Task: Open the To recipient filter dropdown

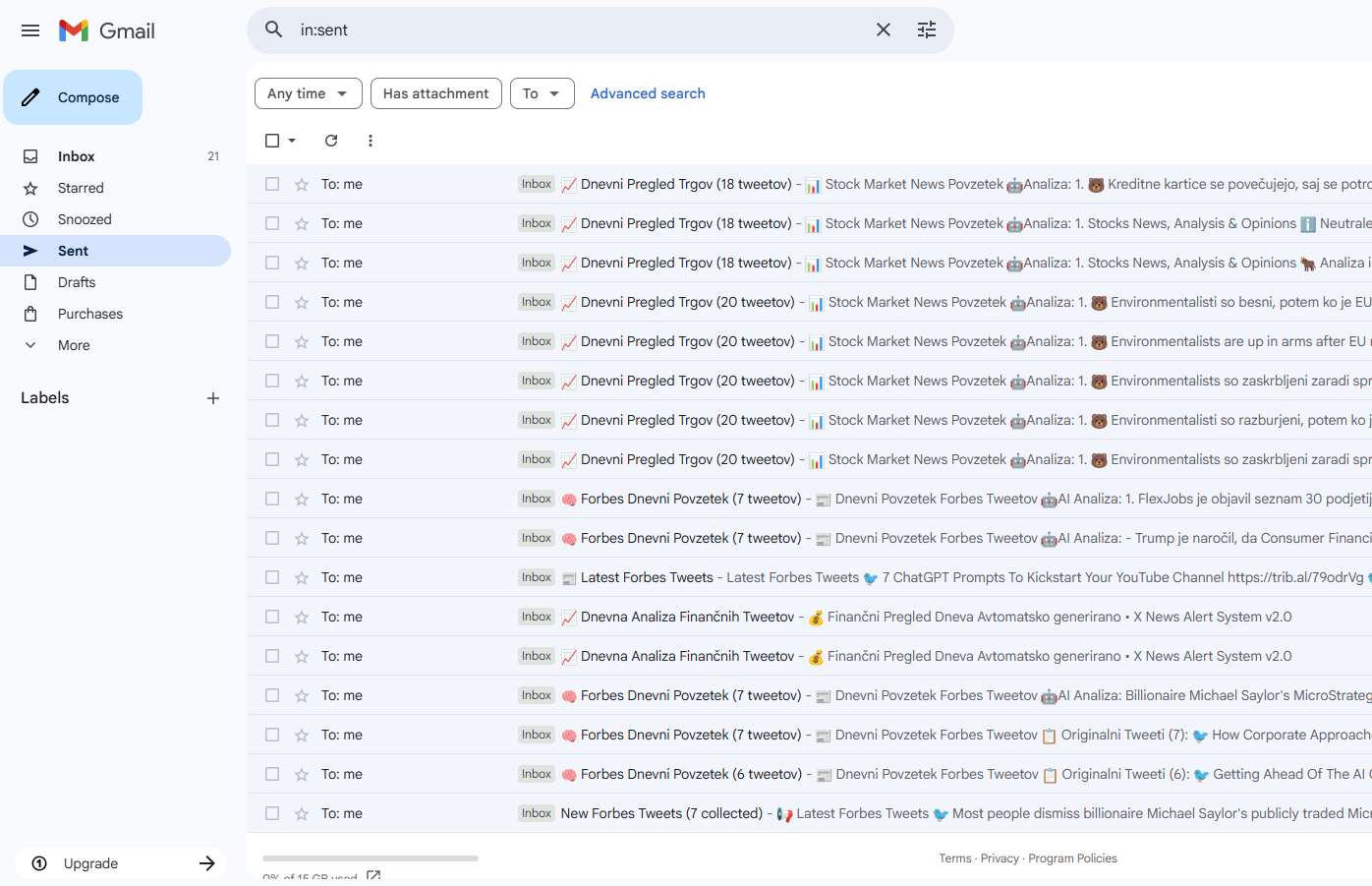Action: click(x=542, y=93)
